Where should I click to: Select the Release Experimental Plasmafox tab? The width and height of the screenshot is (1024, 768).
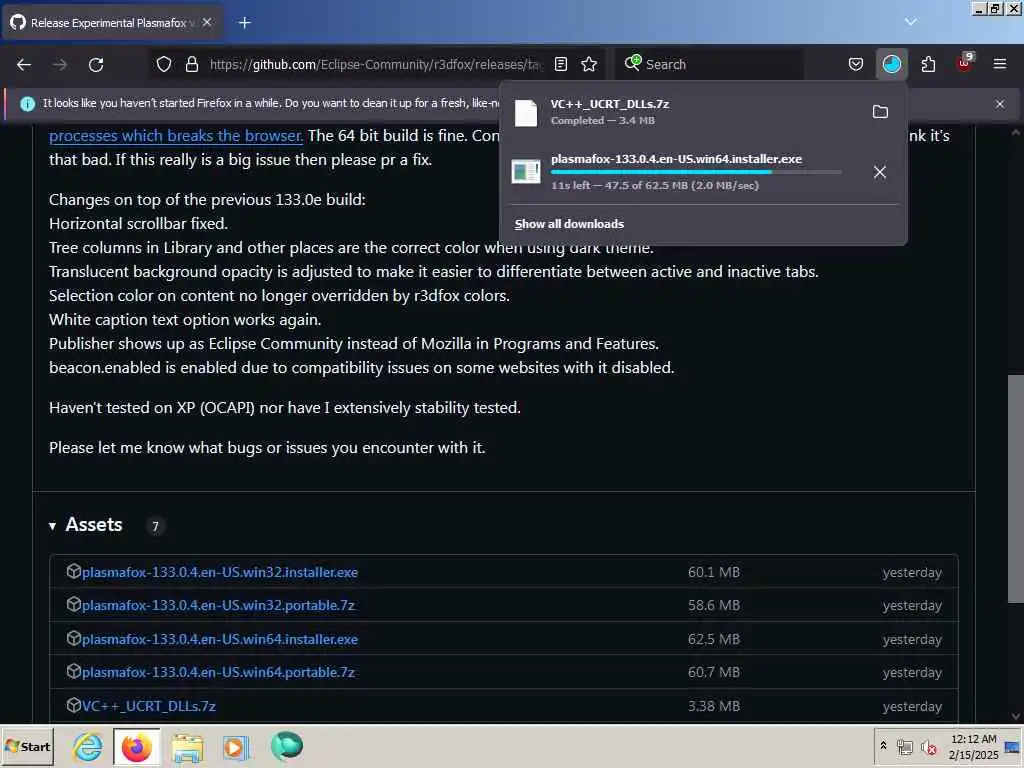113,23
